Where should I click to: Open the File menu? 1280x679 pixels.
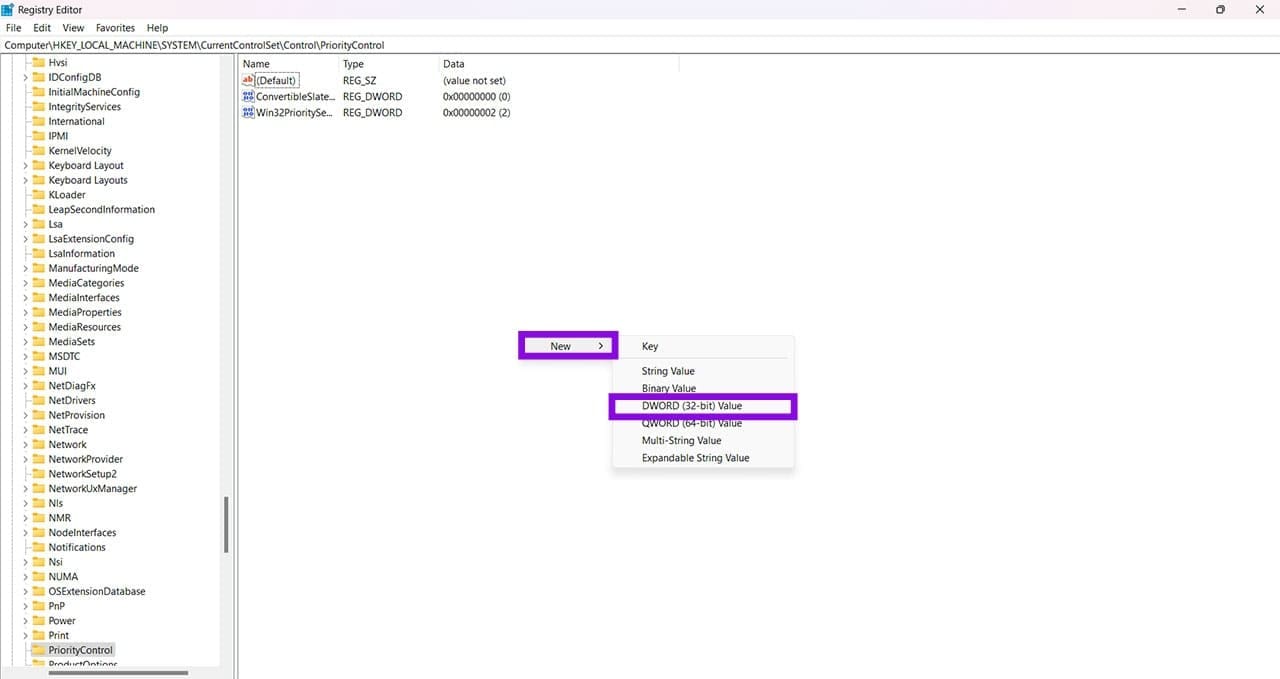click(x=13, y=28)
